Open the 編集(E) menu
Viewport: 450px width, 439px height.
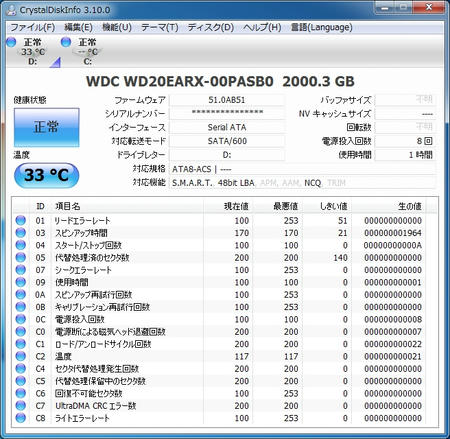point(78,27)
